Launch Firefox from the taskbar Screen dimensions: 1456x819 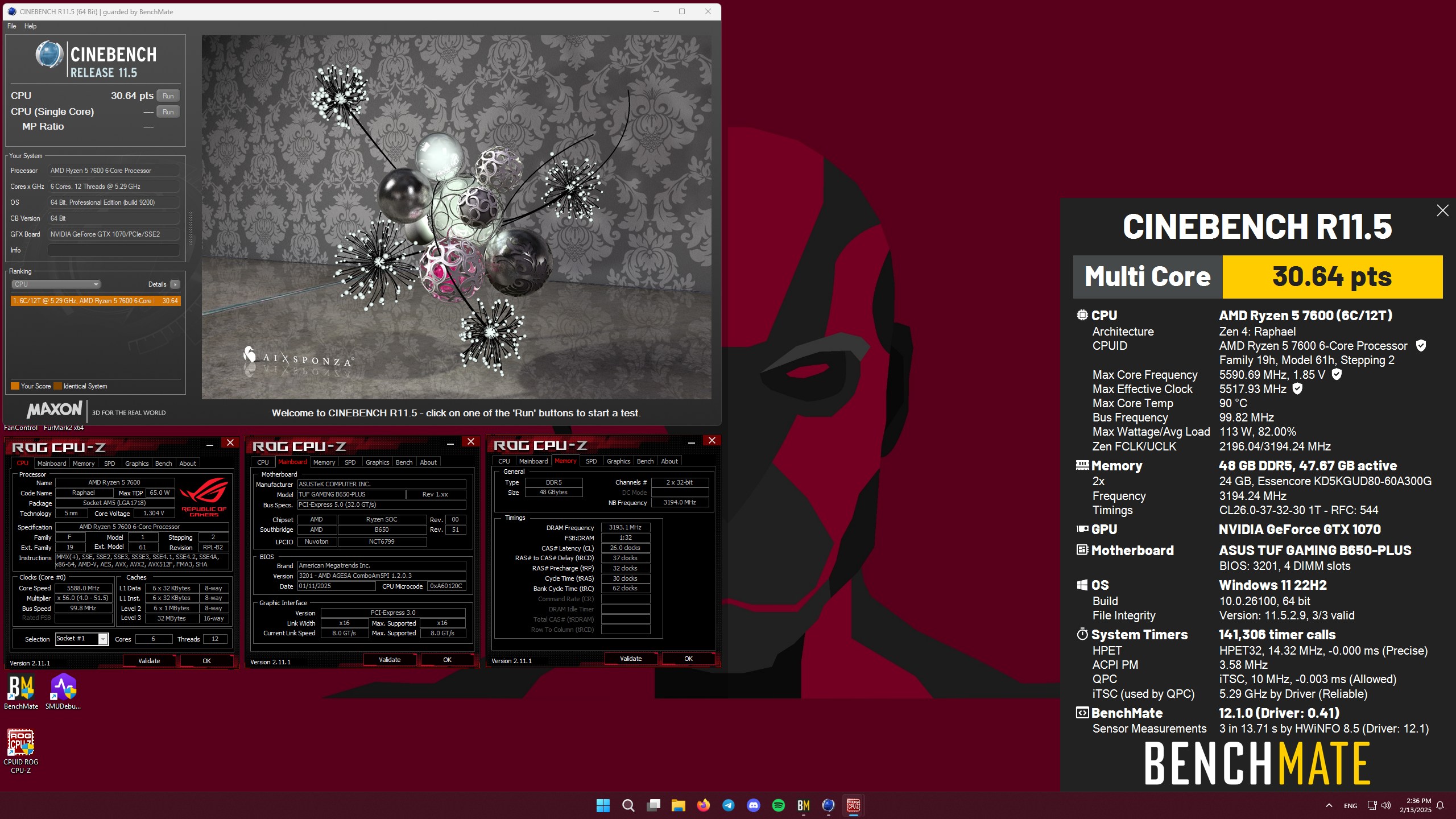point(704,805)
